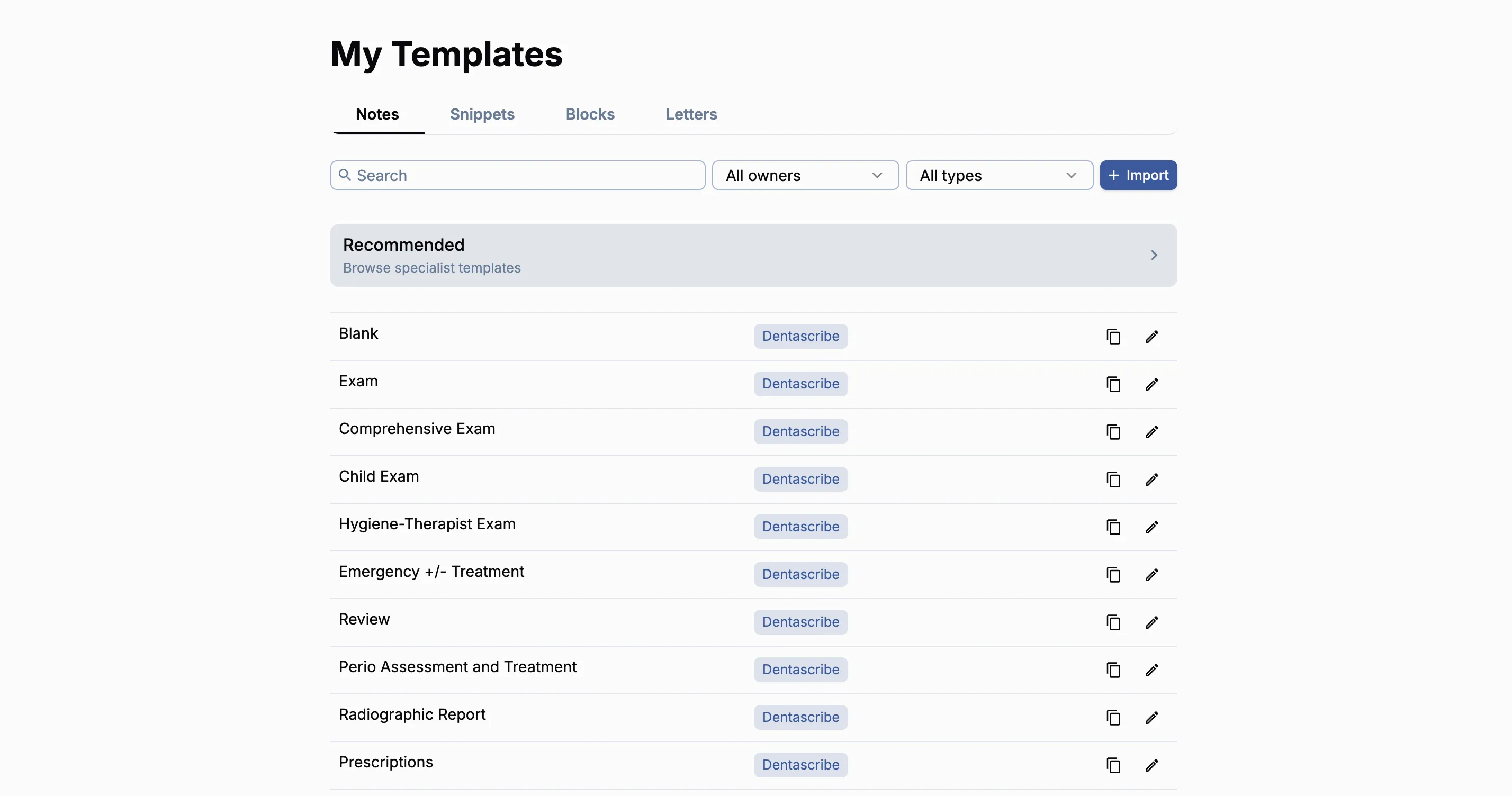
Task: Edit the Prescriptions template
Action: (1151, 765)
